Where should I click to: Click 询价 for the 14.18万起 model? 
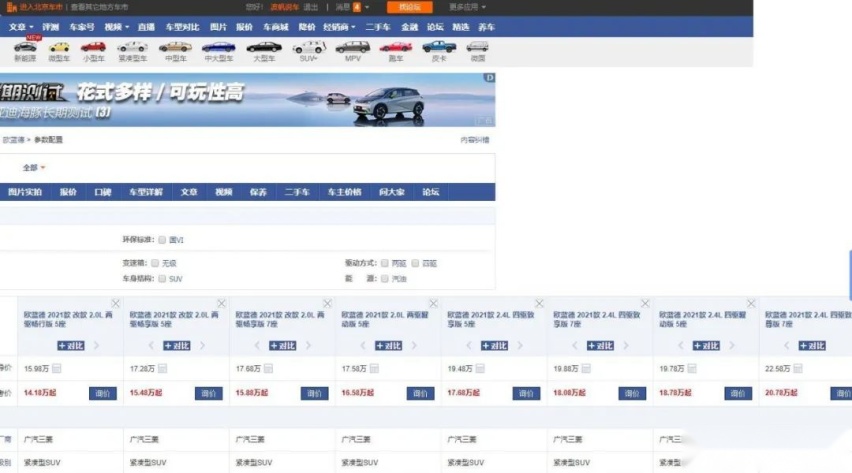click(x=103, y=393)
